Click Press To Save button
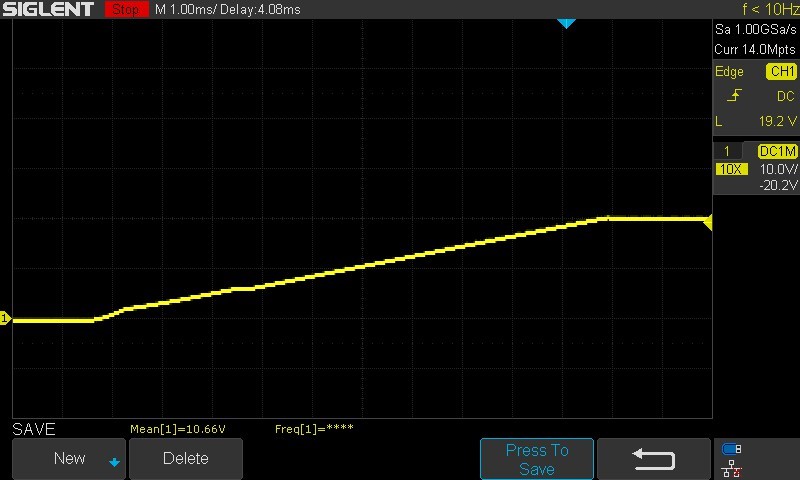This screenshot has width=800, height=480. coord(537,459)
